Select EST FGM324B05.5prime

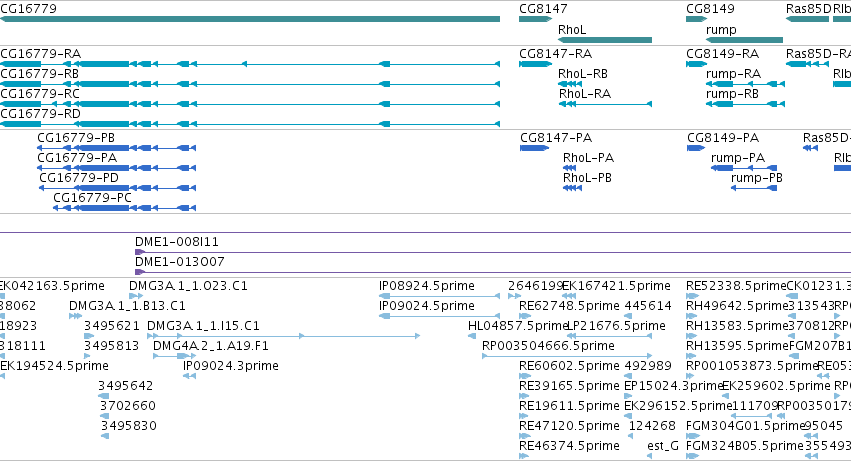click(x=693, y=456)
